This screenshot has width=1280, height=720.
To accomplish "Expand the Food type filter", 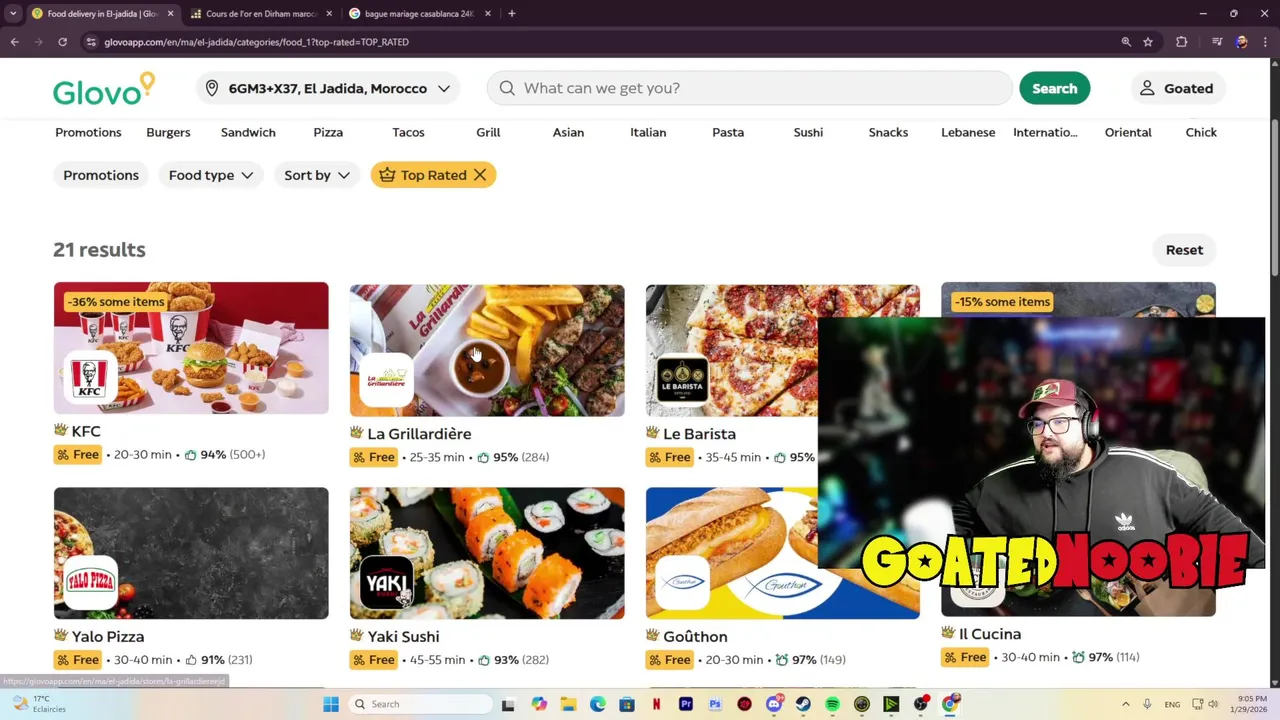I will point(210,175).
